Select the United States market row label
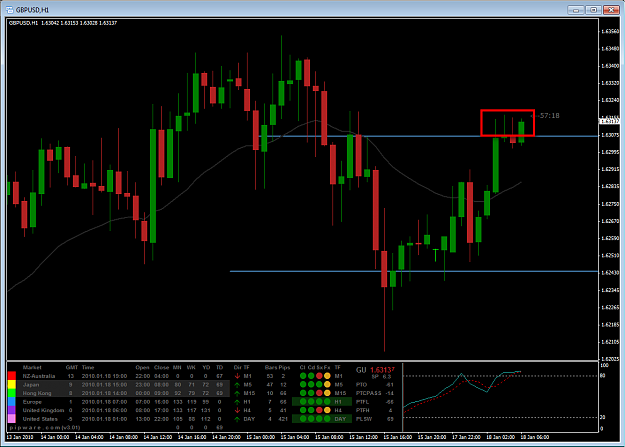 pos(40,419)
